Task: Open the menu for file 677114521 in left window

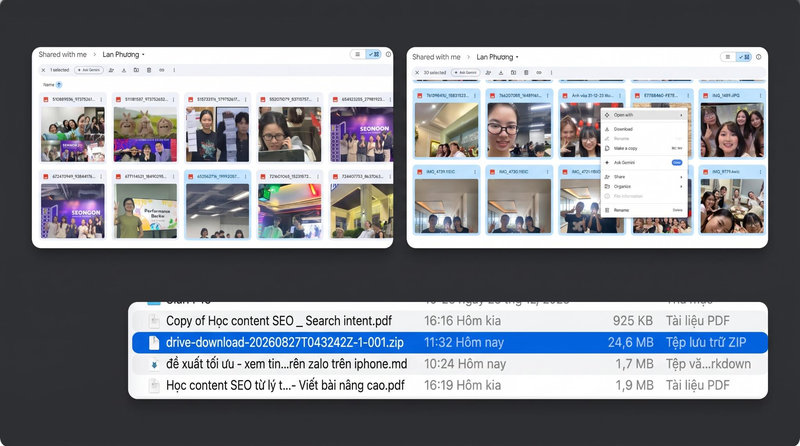Action: pos(173,177)
